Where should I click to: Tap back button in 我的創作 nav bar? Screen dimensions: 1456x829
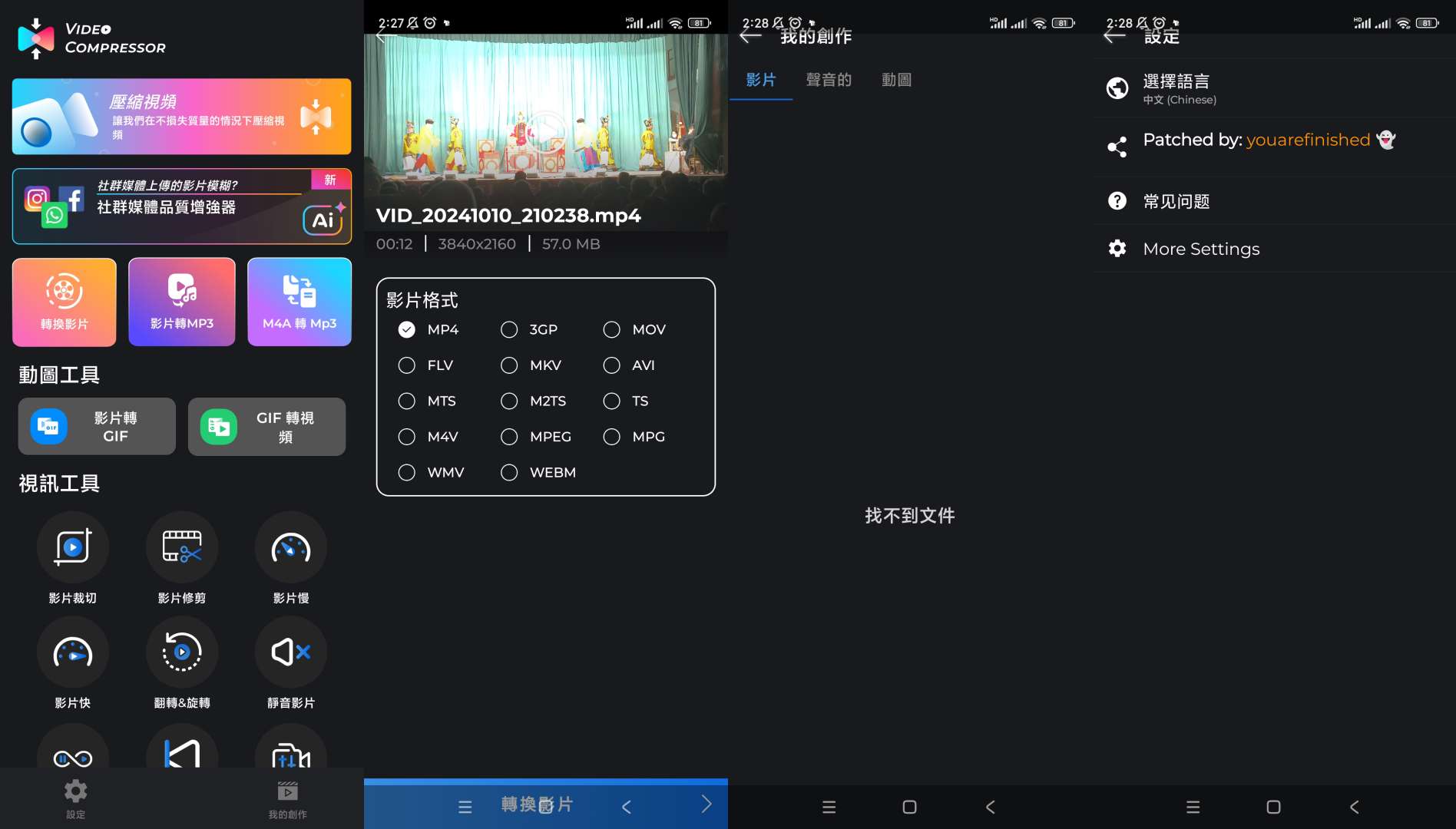pyautogui.click(x=991, y=807)
